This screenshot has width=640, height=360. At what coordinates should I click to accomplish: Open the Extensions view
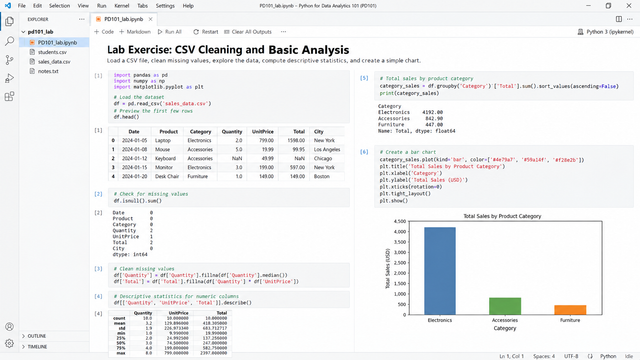tap(9, 97)
